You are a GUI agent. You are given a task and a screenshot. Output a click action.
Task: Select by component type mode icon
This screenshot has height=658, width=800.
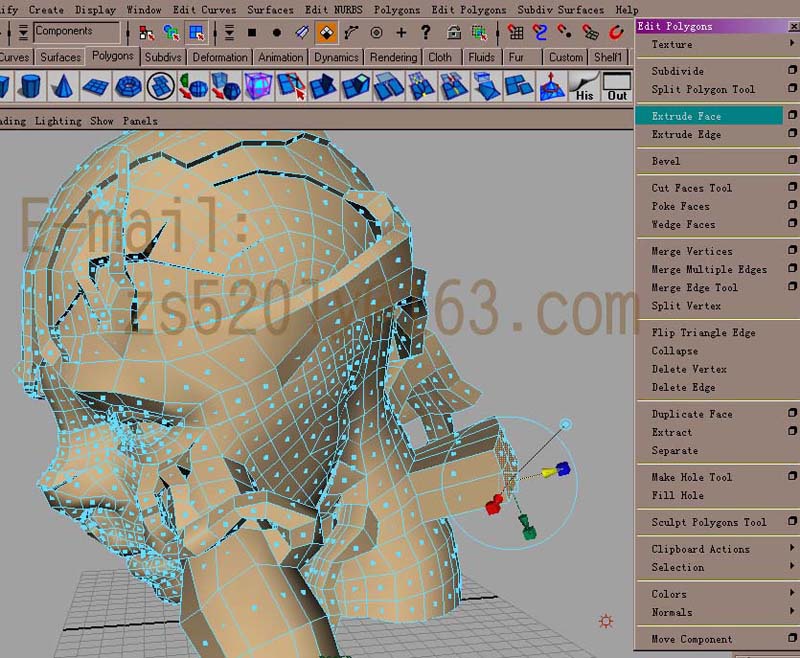click(x=196, y=33)
